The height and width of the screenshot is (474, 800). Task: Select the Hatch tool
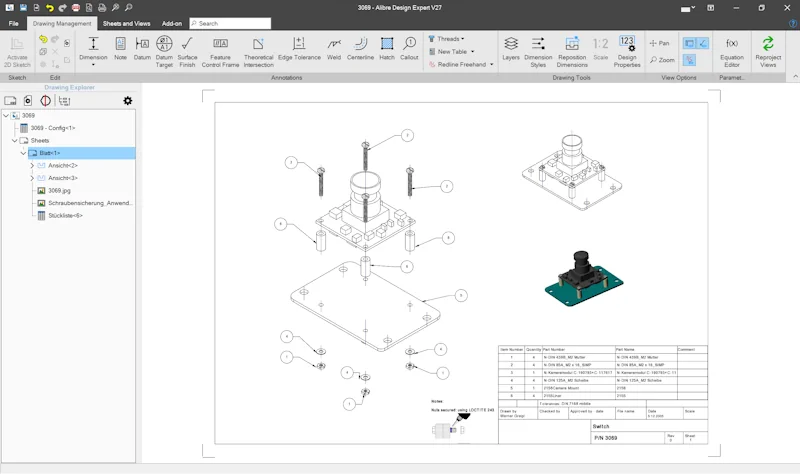(x=387, y=48)
